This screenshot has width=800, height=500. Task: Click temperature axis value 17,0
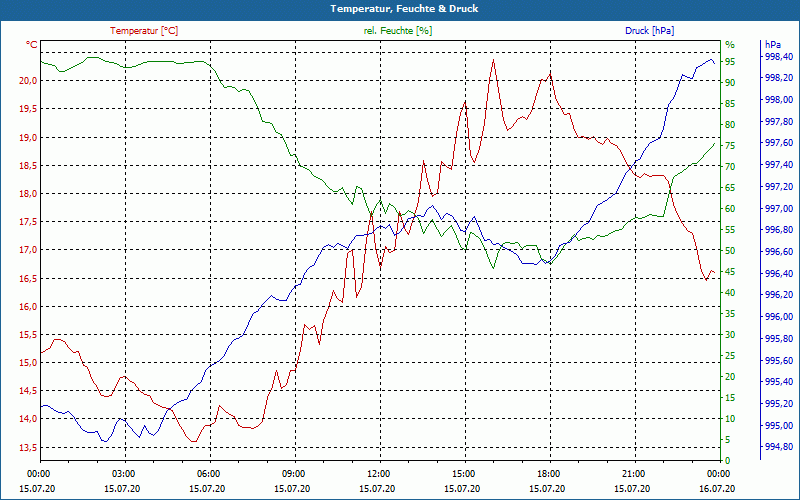pyautogui.click(x=29, y=250)
